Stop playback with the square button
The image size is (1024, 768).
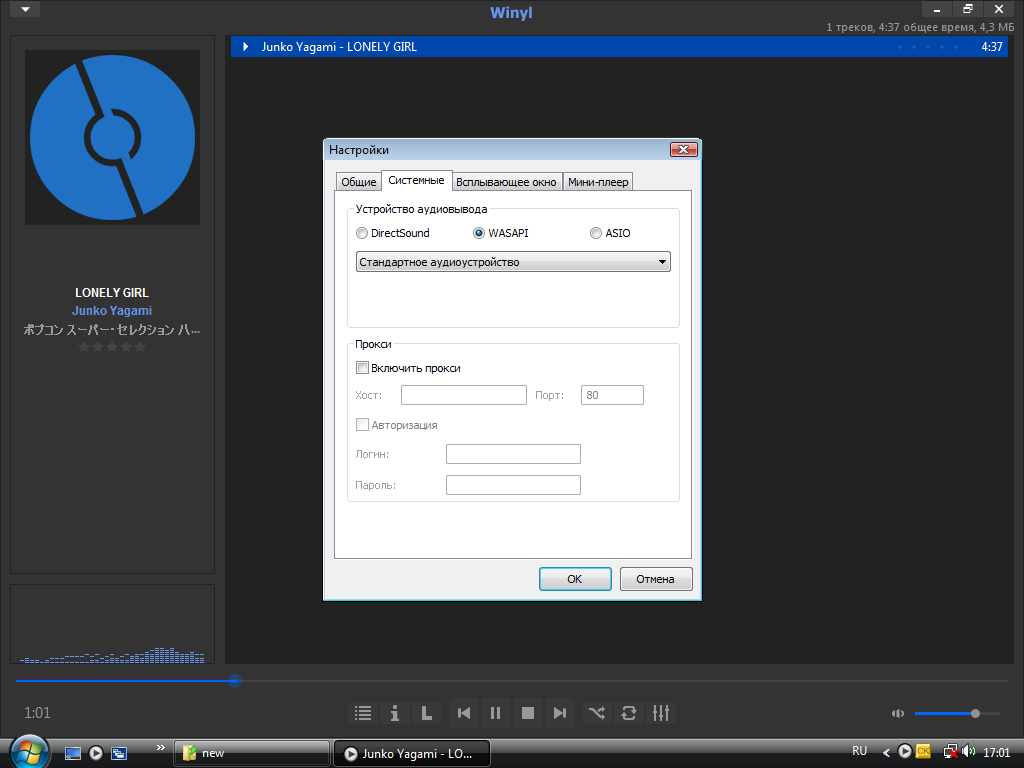(x=528, y=713)
